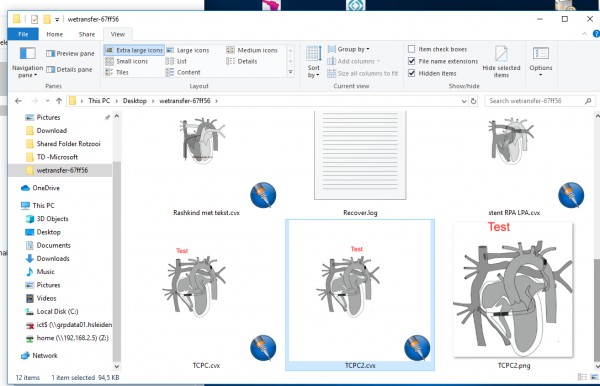Refresh the folder view

pos(473,101)
